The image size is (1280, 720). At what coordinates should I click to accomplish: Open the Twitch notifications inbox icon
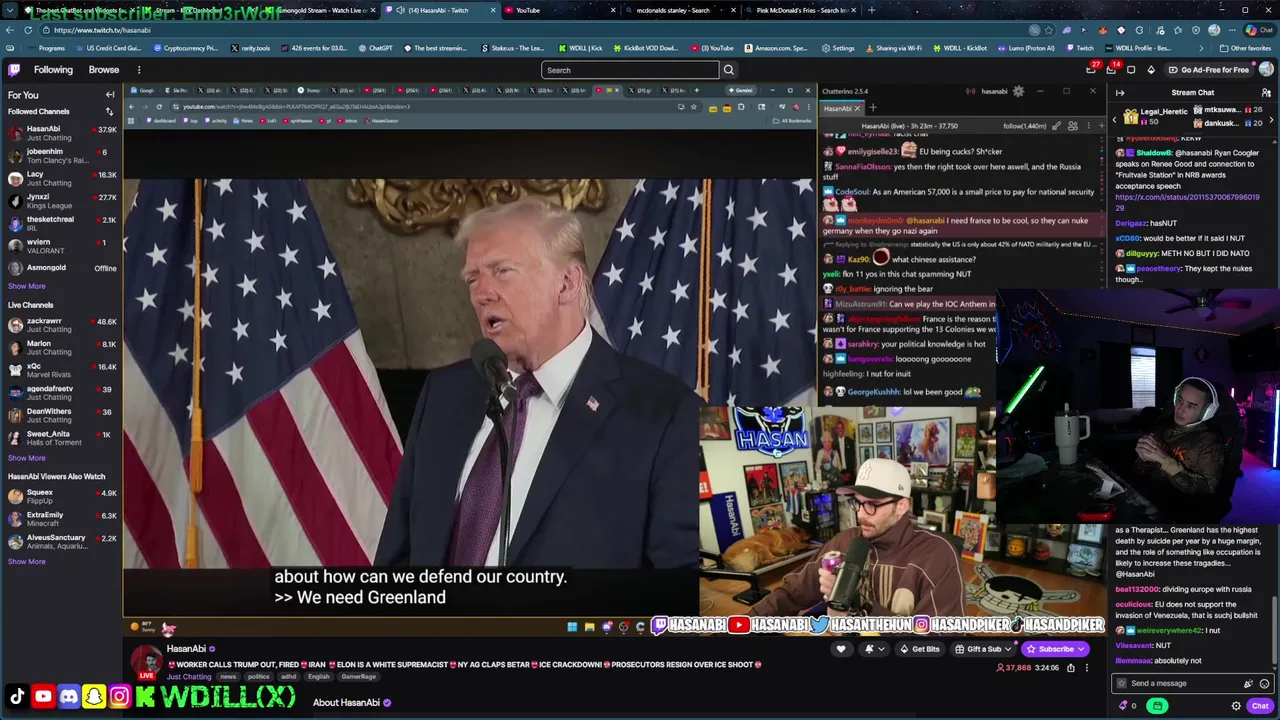pos(1092,70)
